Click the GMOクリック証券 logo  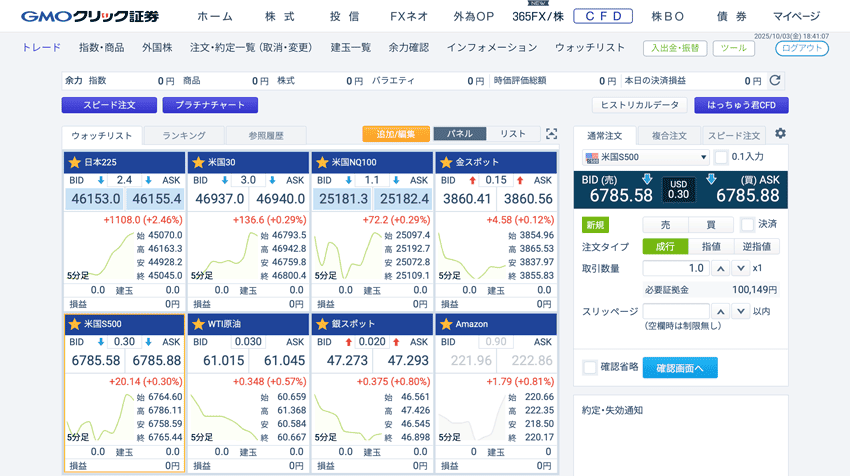90,17
